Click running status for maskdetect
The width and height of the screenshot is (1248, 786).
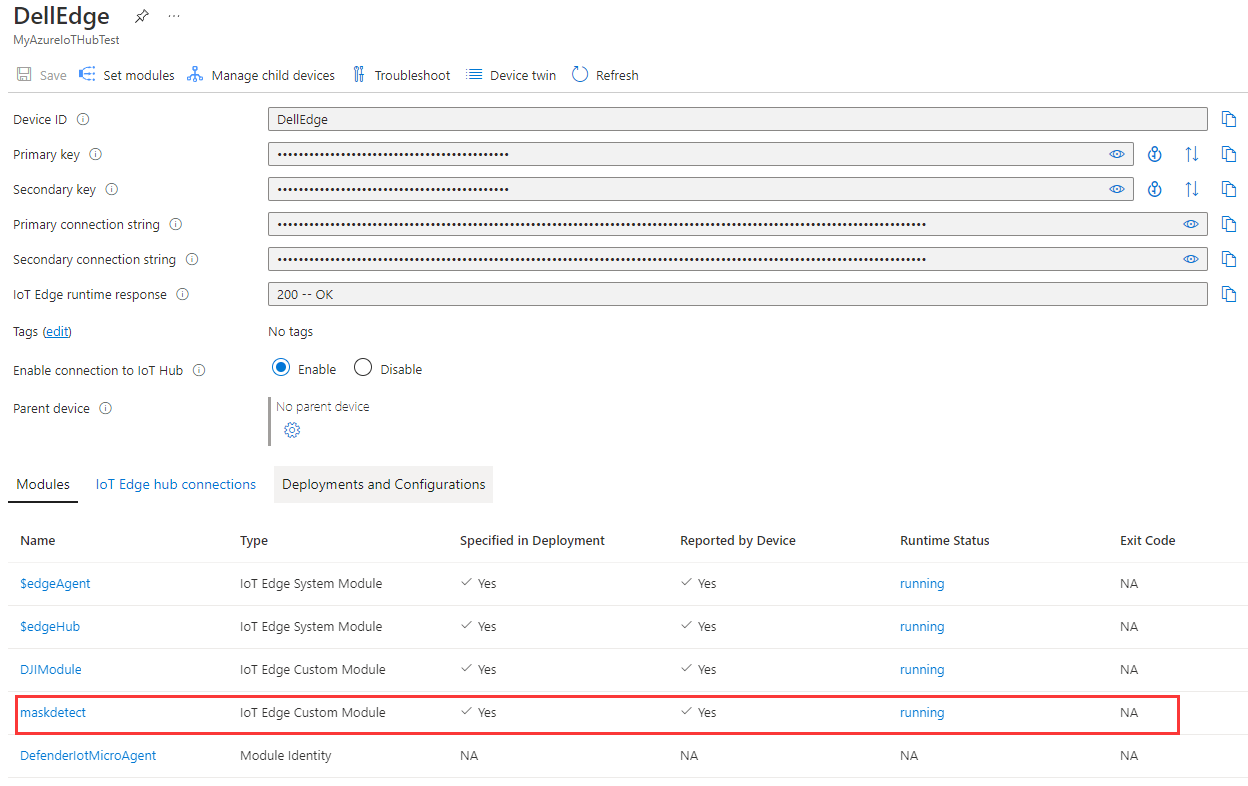[x=922, y=712]
